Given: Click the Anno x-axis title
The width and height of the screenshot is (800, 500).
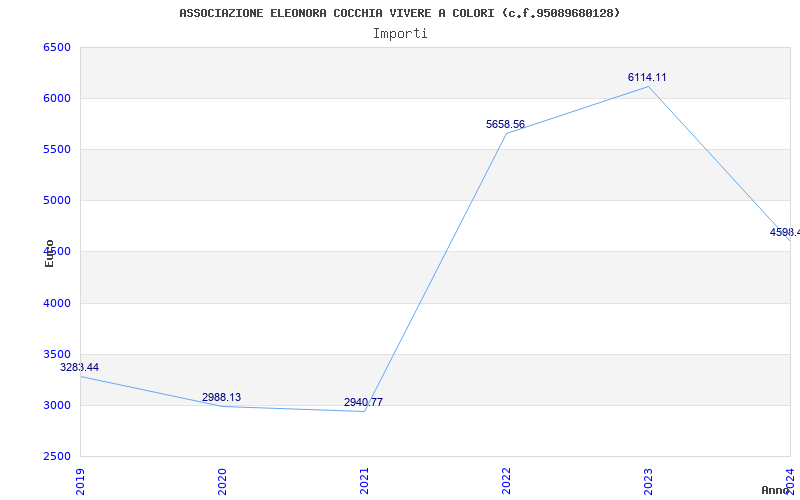Looking at the screenshot, I should 775,490.
